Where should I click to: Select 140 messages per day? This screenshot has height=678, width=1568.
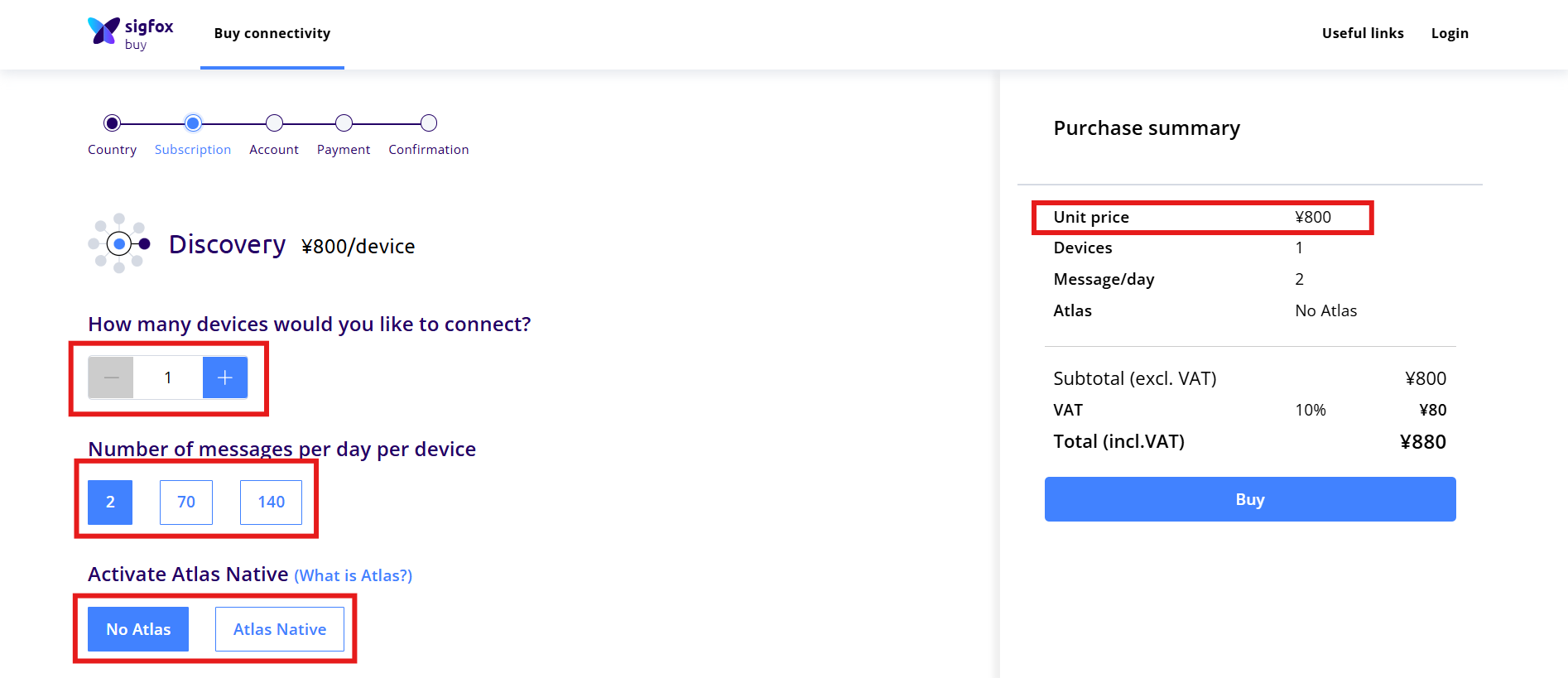271,502
